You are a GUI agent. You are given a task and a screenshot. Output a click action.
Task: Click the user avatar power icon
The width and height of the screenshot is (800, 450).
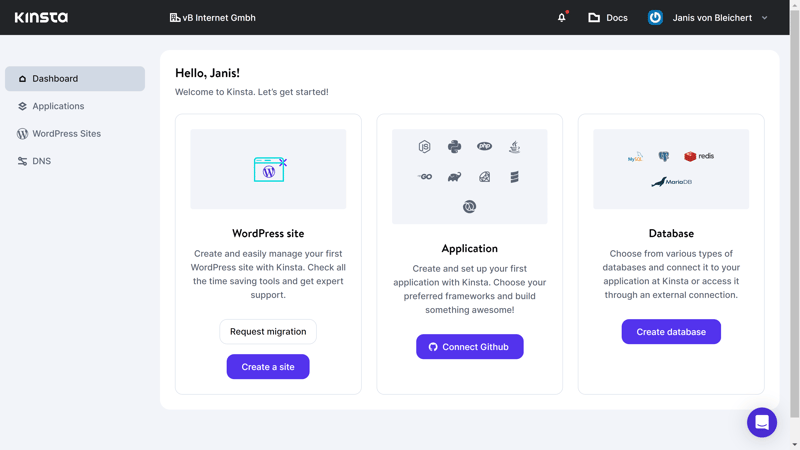tap(655, 17)
